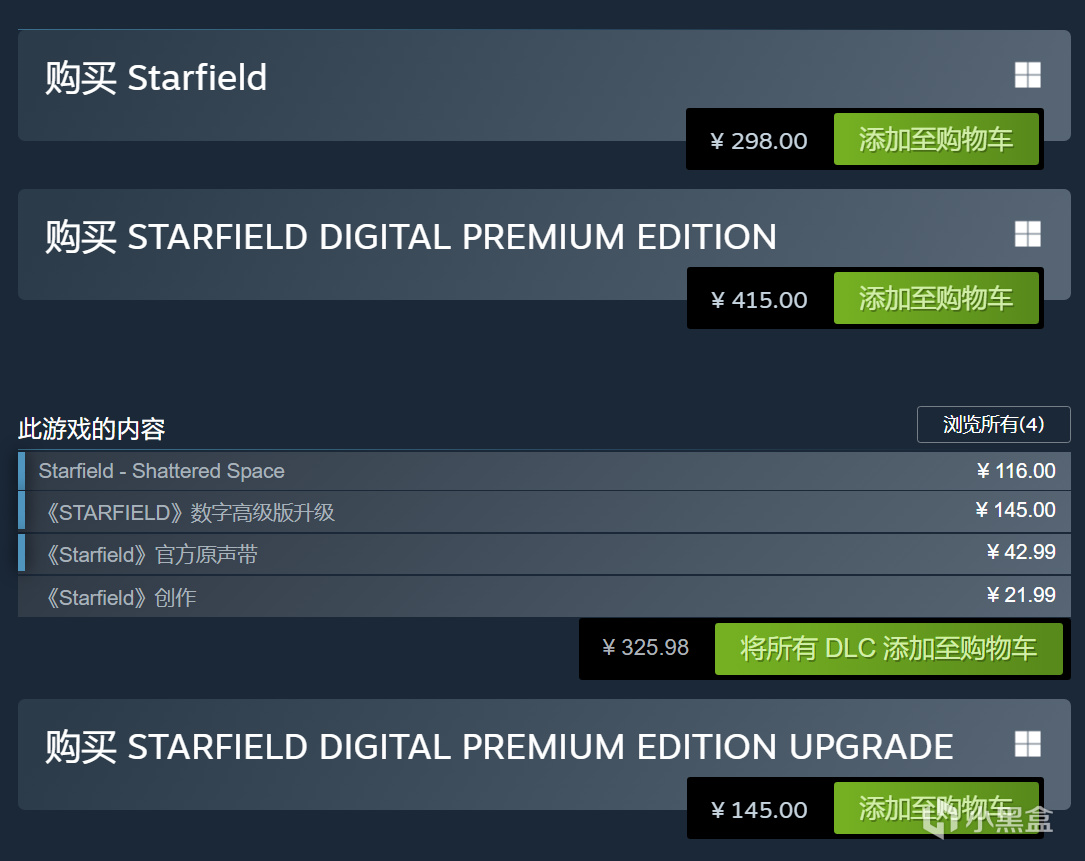1085x861 pixels.
Task: Add Premium Edition Upgrade ¥145.00 to cart
Action: point(936,808)
